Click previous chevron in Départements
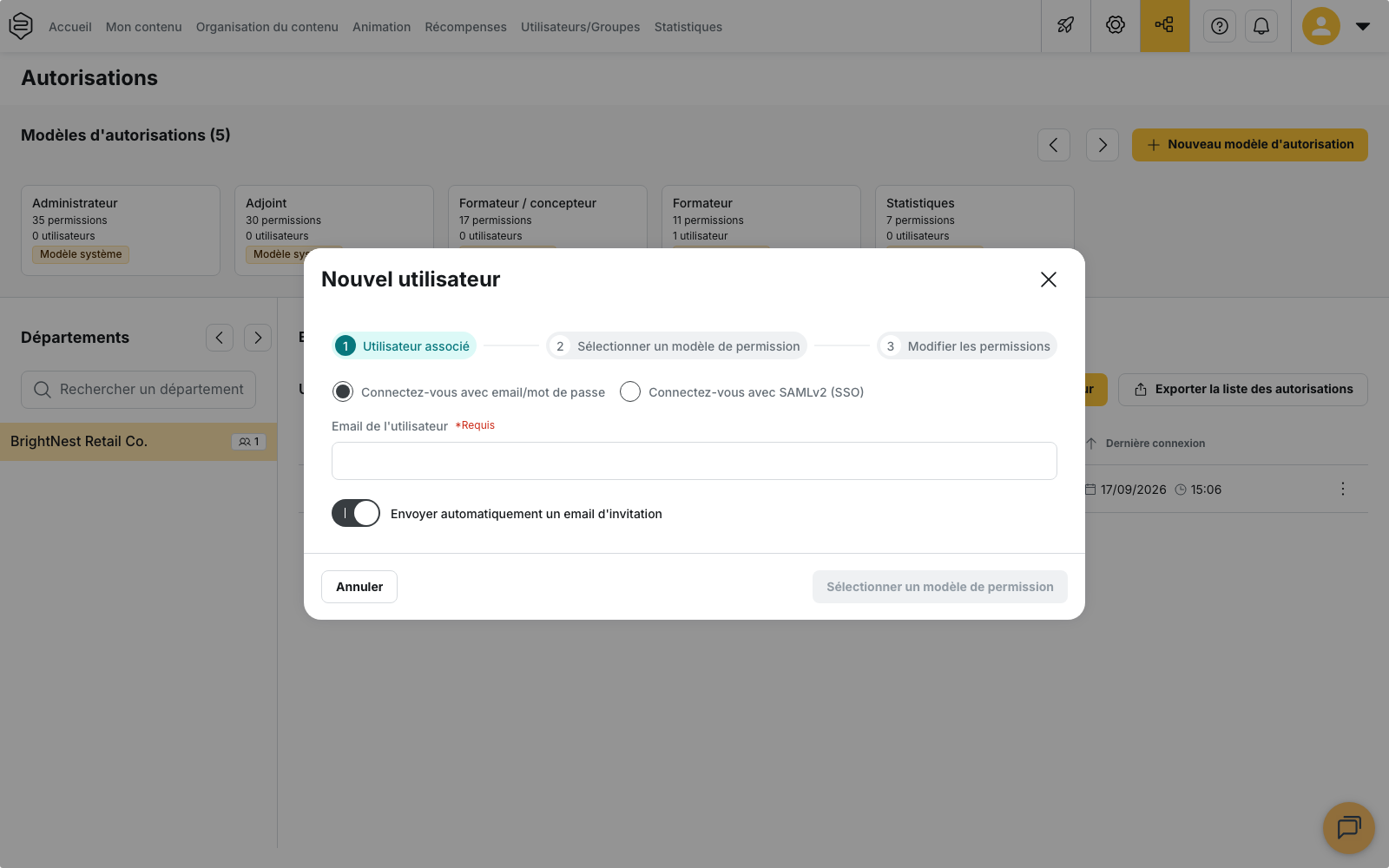The width and height of the screenshot is (1389, 868). 220,338
